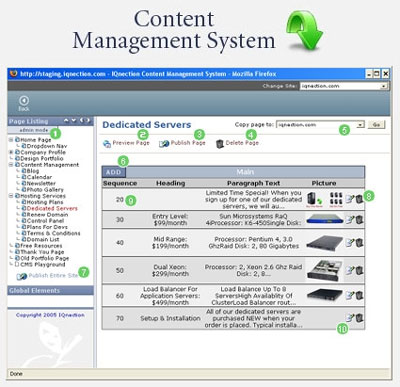400x387 pixels.
Task: Click the Go button
Action: (x=376, y=125)
